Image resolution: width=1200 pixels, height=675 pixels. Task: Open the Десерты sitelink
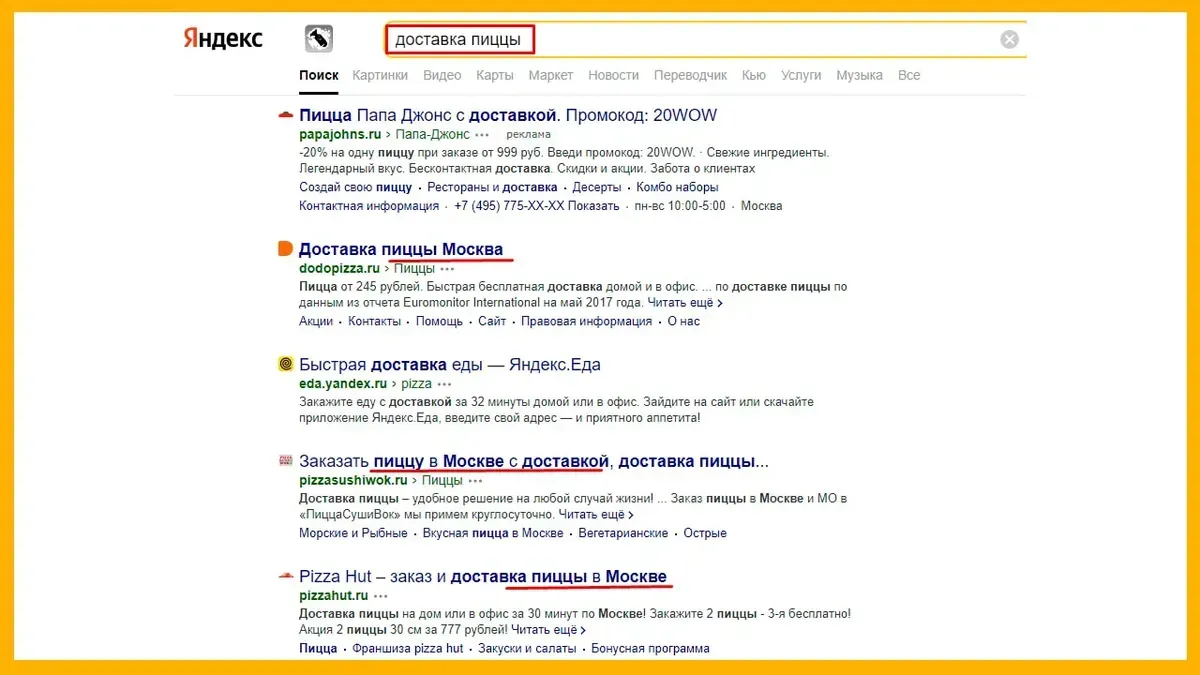(x=598, y=187)
